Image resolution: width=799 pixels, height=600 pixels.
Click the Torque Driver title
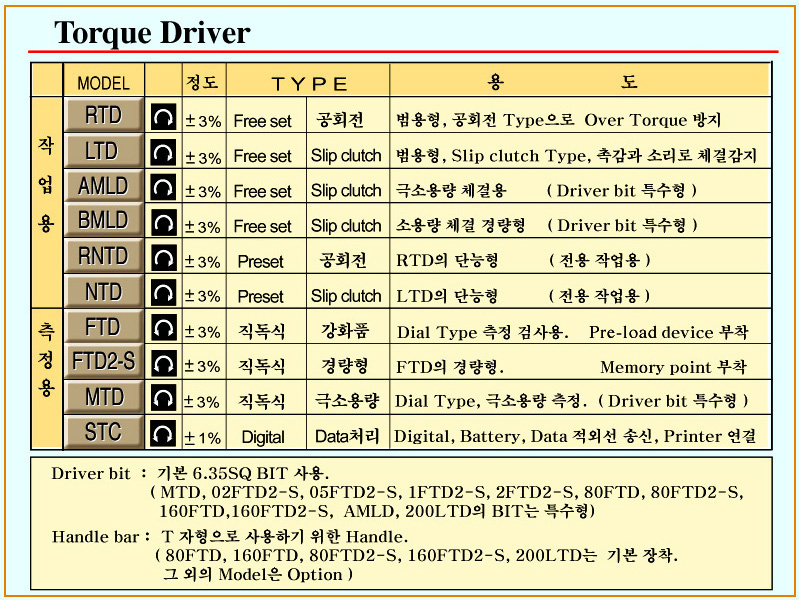point(152,32)
